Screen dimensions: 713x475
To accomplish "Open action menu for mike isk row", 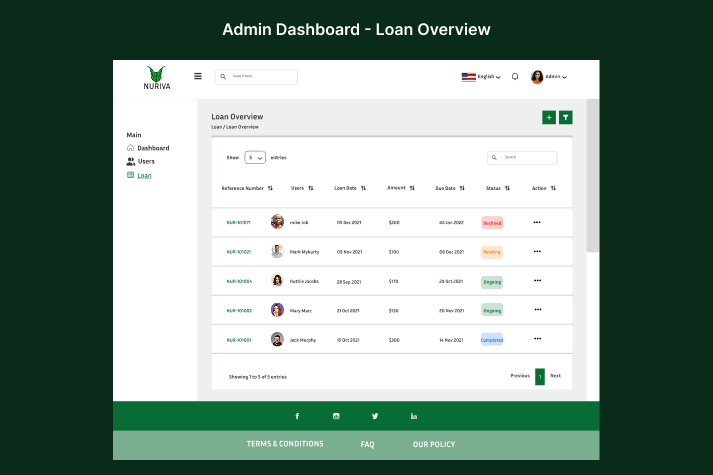I will pyautogui.click(x=537, y=222).
